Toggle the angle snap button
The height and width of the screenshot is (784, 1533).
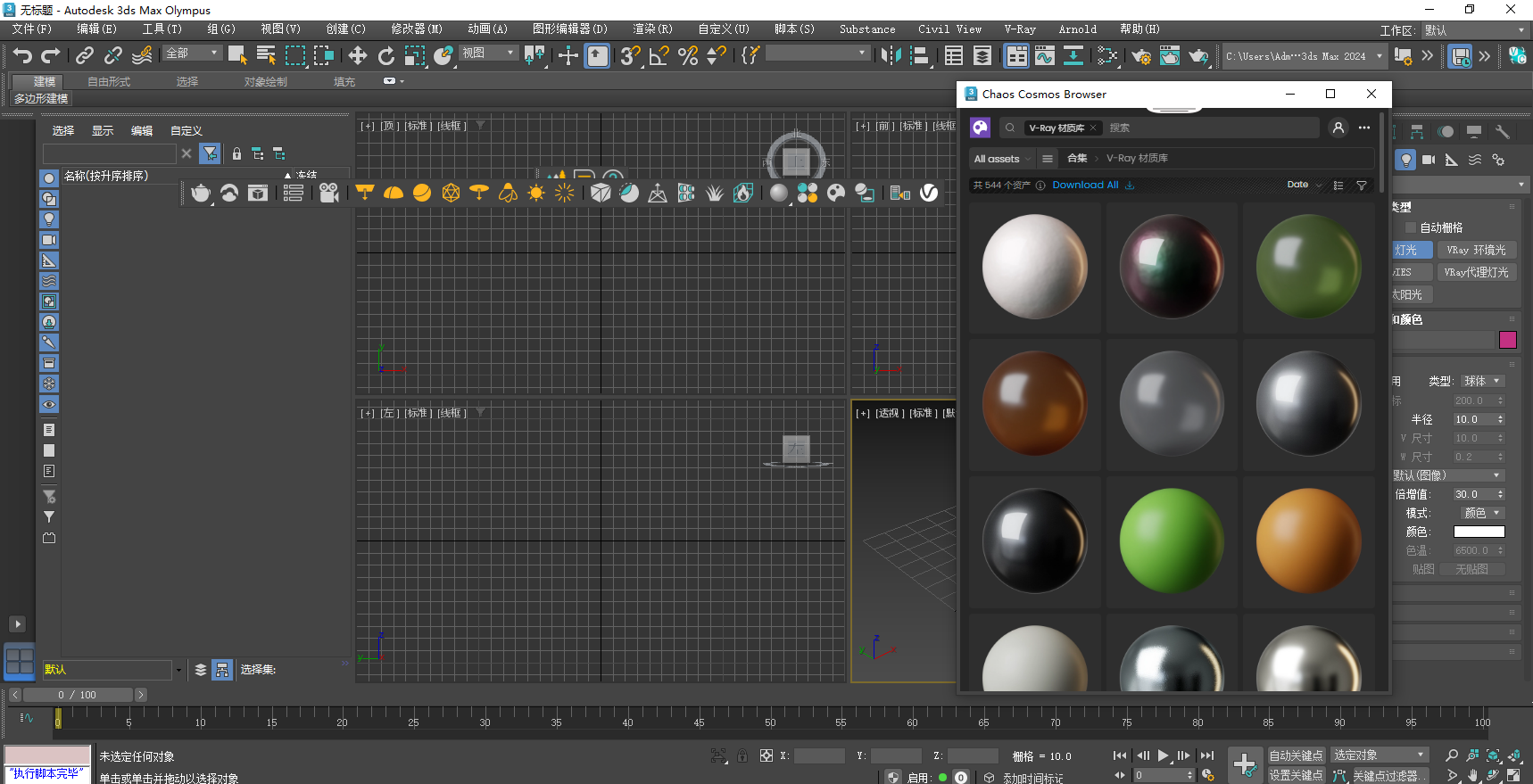point(659,56)
